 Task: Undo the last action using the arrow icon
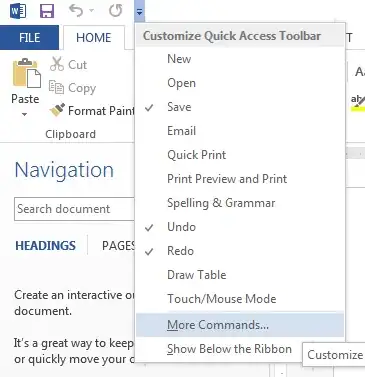[x=76, y=11]
